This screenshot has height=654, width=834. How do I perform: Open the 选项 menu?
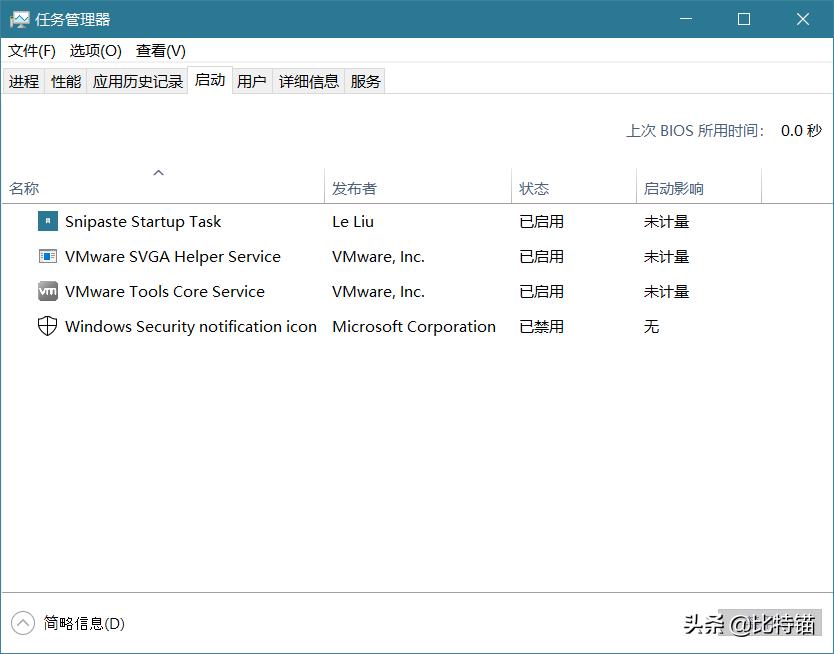tap(94, 50)
